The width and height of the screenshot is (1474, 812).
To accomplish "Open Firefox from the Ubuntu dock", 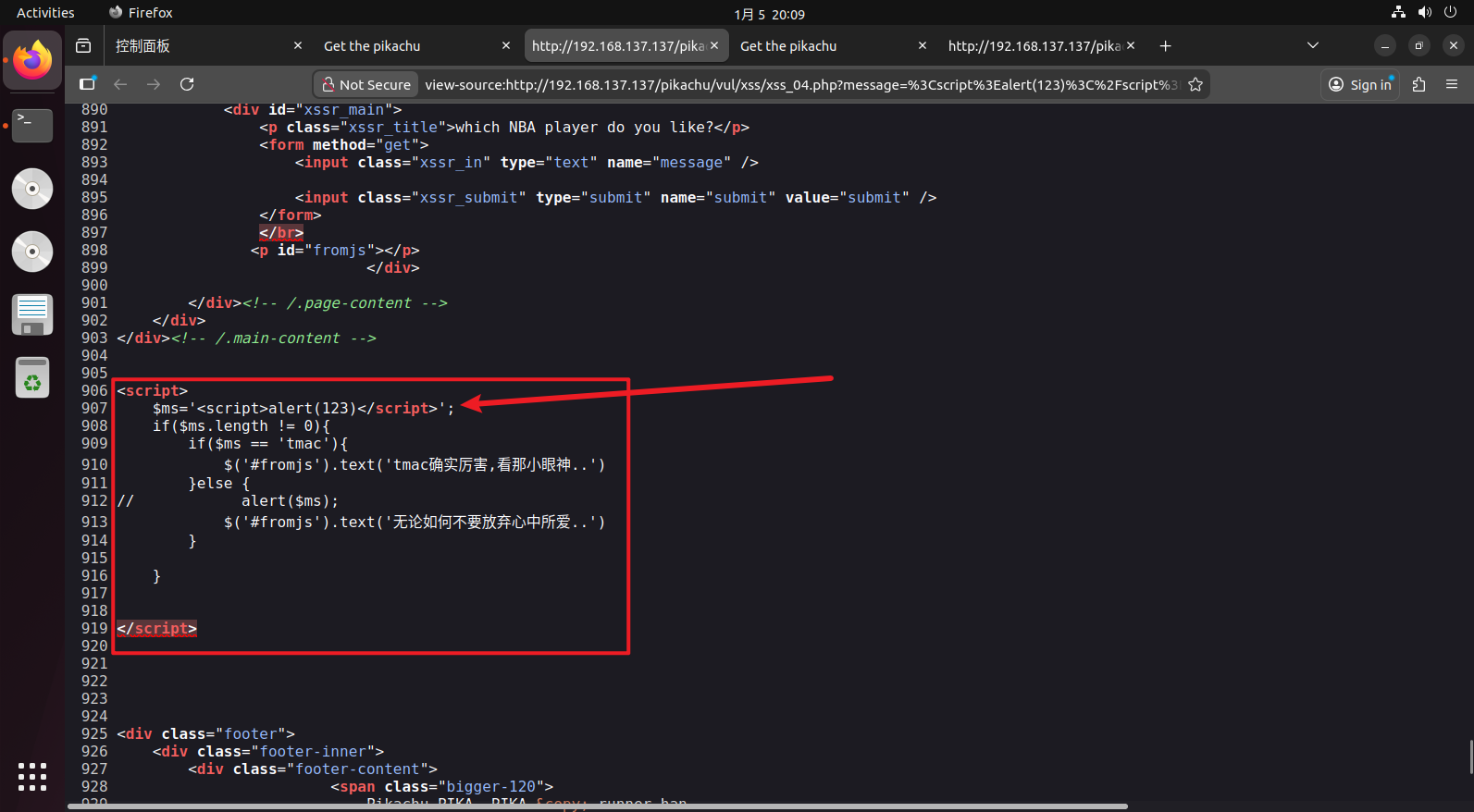I will click(x=32, y=60).
